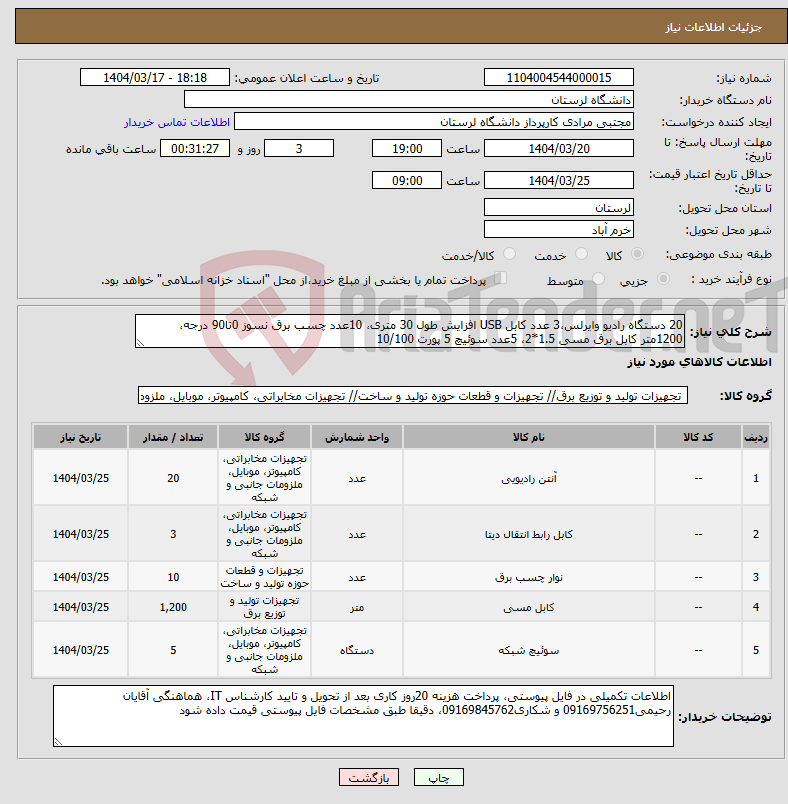Click the deadline time field 19:00
788x804 pixels.
coord(407,149)
